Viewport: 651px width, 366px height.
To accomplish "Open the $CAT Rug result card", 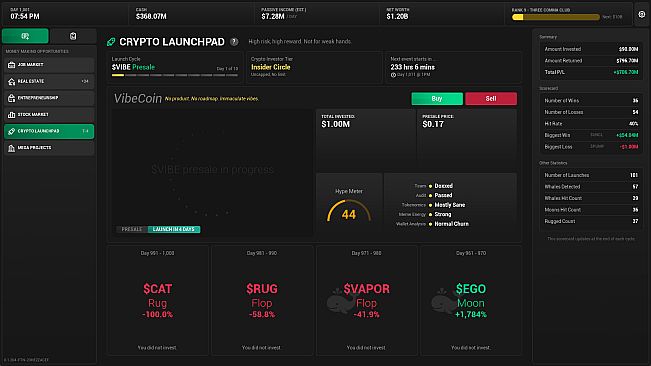I will pyautogui.click(x=157, y=300).
